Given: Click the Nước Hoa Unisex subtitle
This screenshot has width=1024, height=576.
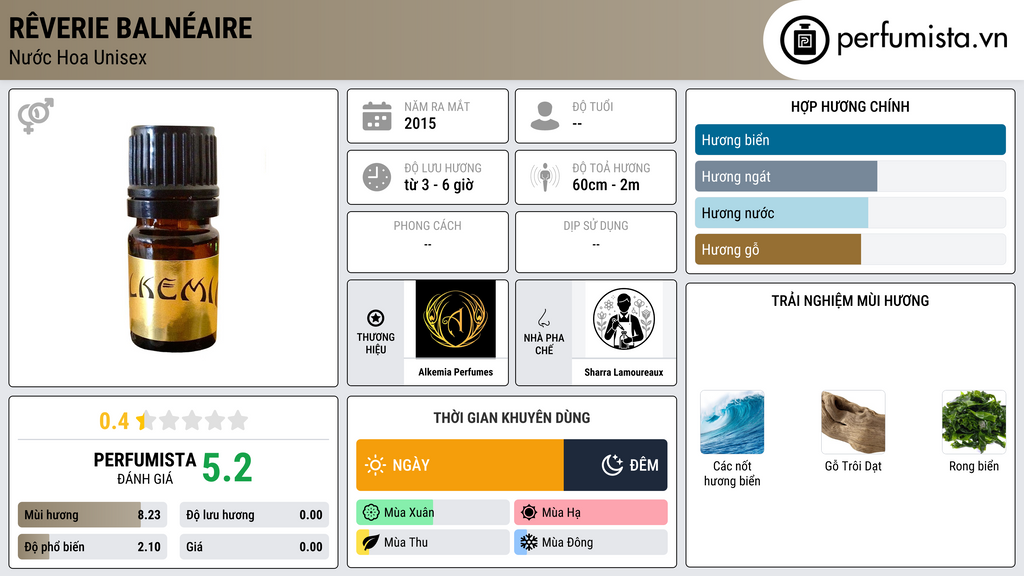Looking at the screenshot, I should click(x=78, y=58).
